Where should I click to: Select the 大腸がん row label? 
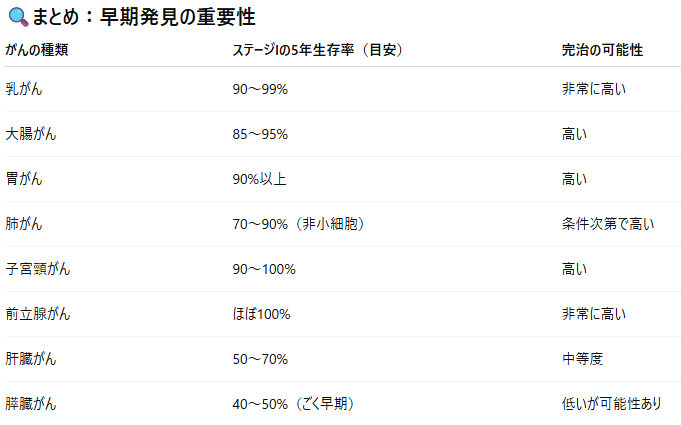coord(31,134)
